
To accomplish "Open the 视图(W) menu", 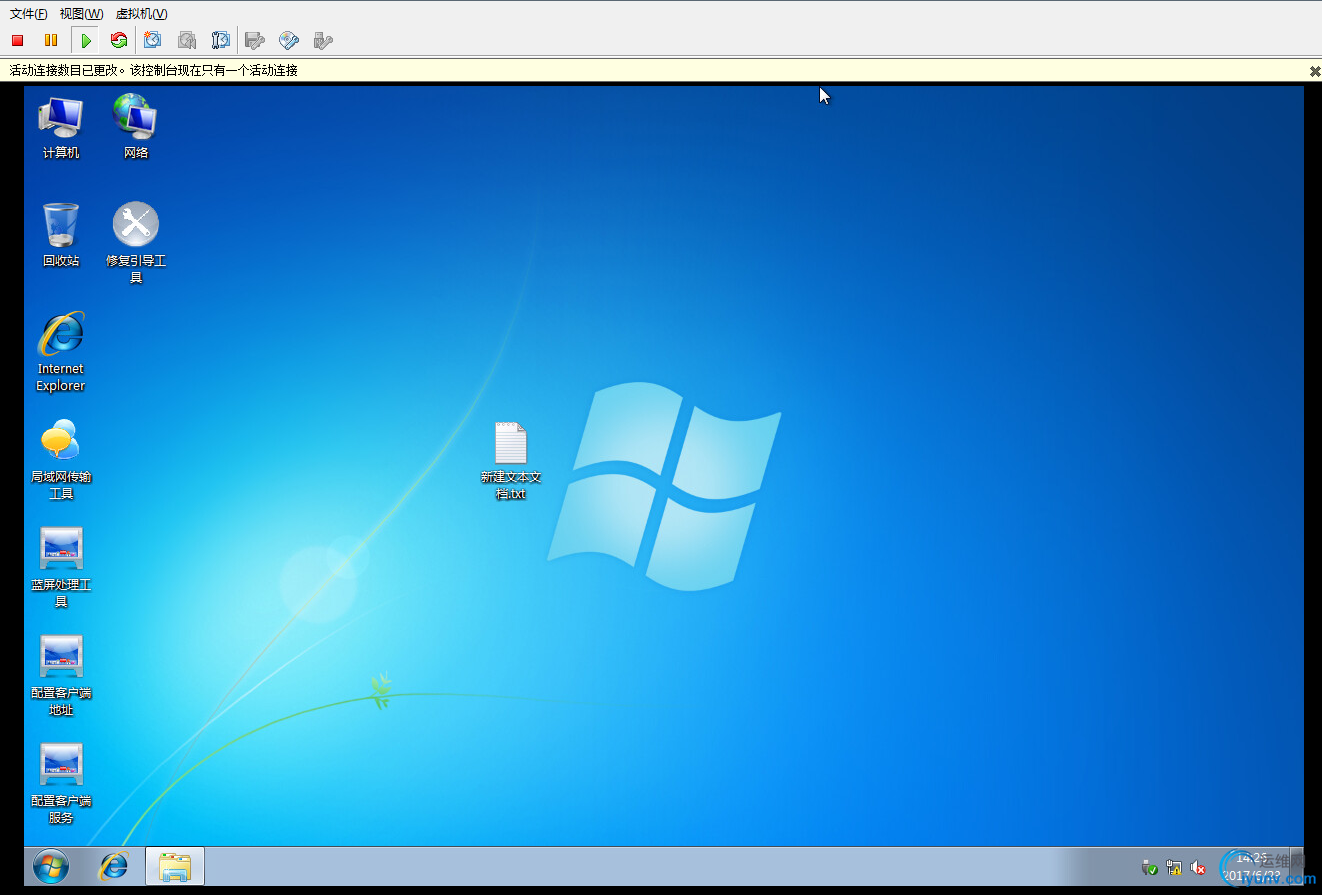I will [81, 14].
